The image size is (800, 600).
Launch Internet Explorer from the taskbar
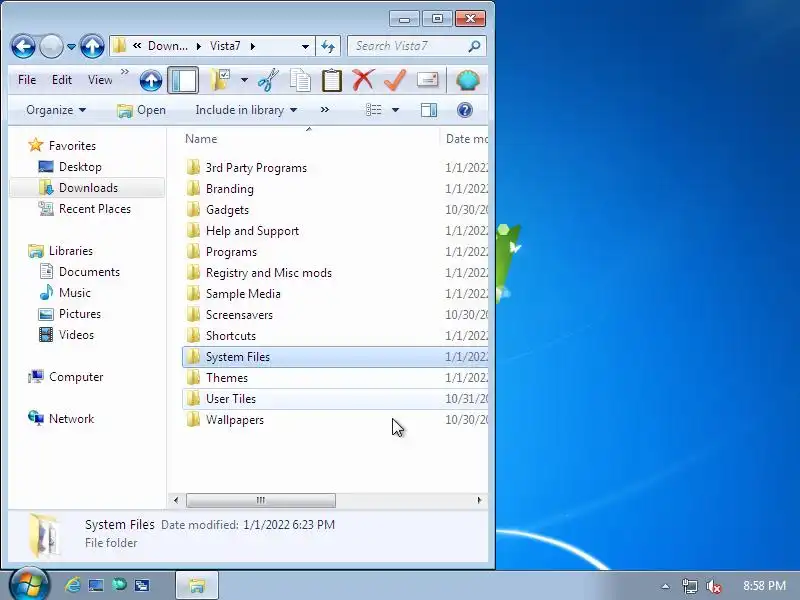pyautogui.click(x=73, y=585)
